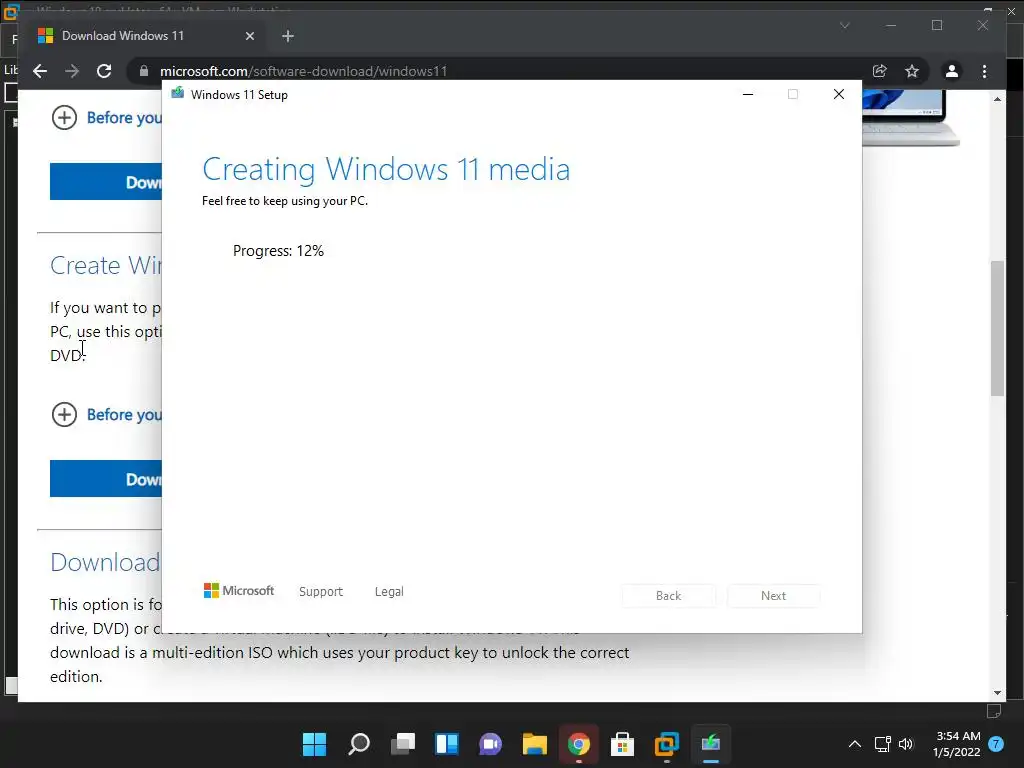The image size is (1024, 768).
Task: Close the Download Windows 11 tab
Action: coord(249,36)
